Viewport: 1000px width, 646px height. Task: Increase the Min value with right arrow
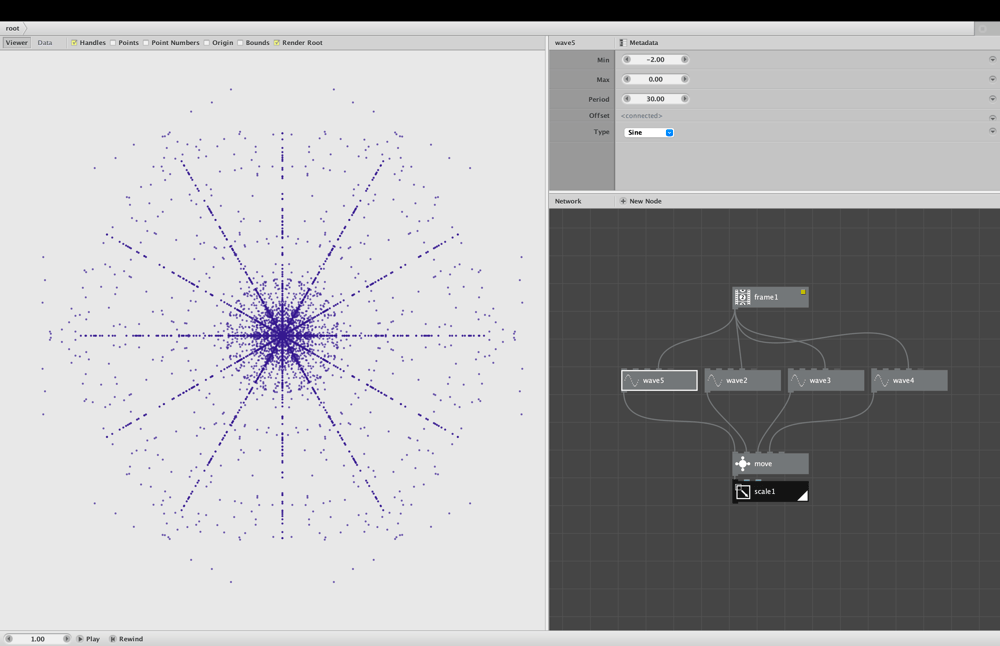(x=684, y=59)
